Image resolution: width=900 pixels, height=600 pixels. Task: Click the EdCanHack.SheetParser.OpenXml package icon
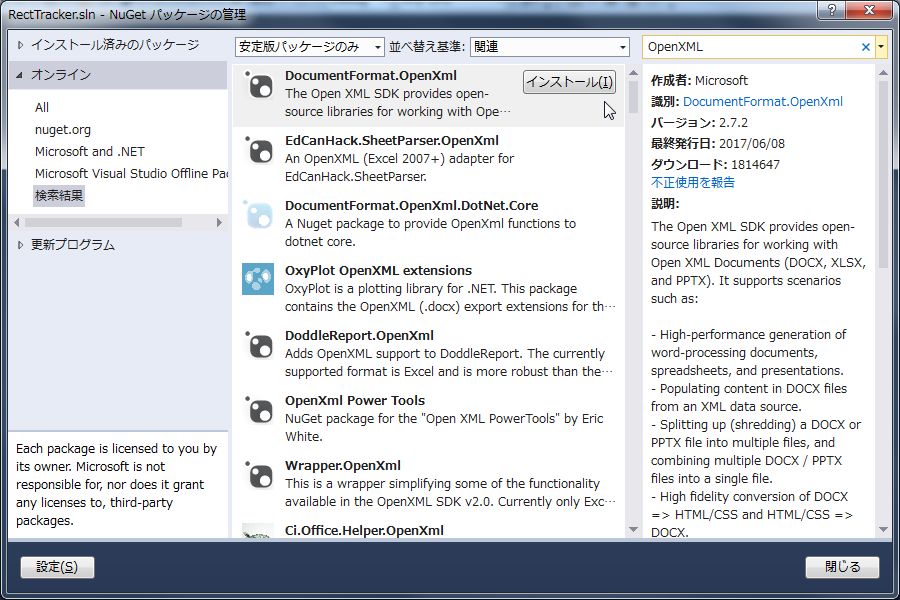pos(258,150)
